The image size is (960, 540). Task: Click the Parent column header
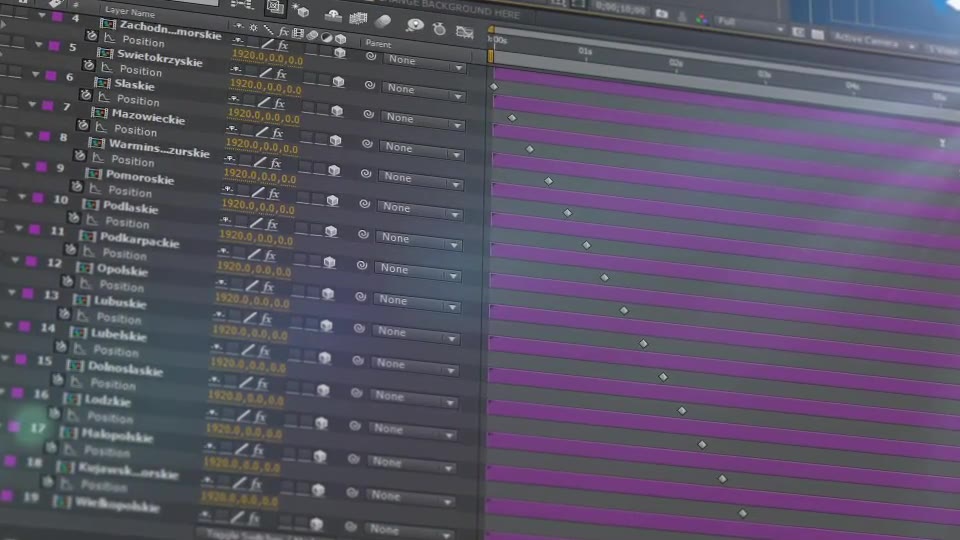click(x=378, y=43)
